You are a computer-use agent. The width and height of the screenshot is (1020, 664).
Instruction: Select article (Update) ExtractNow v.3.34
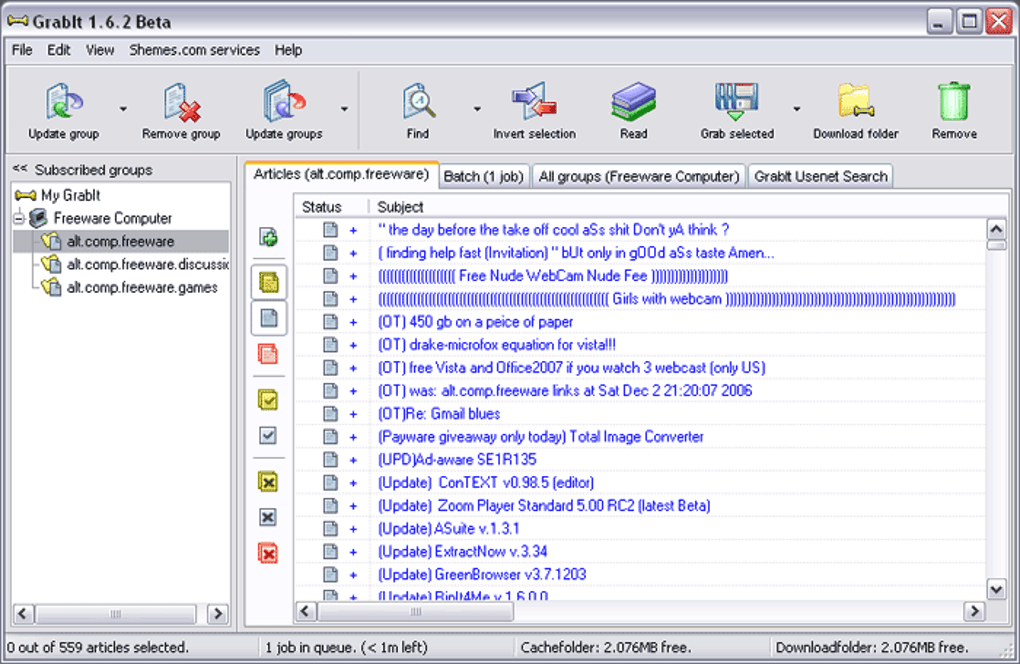(463, 551)
